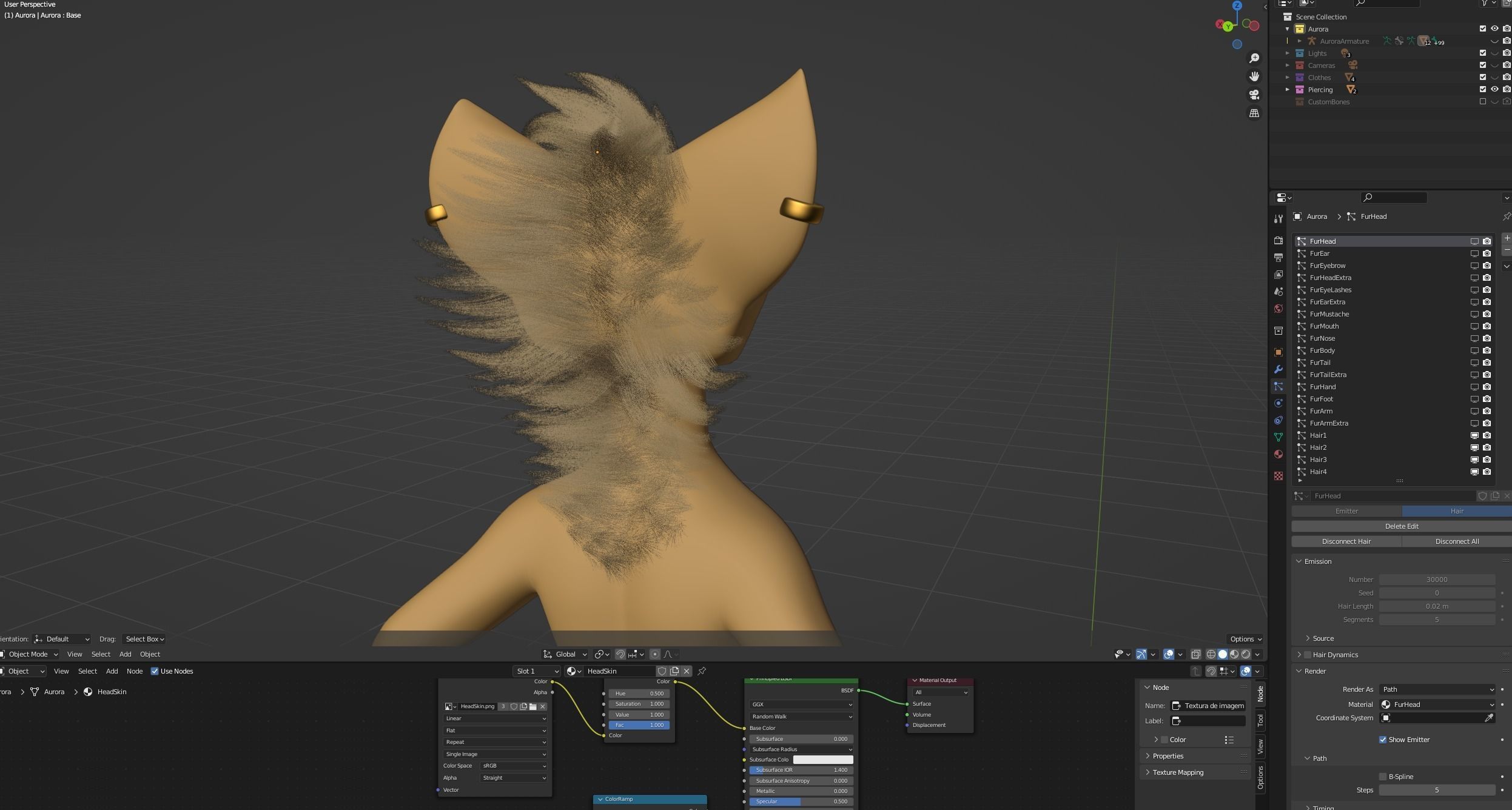Pin the properties editor context
This screenshot has height=810, width=1512.
(x=1507, y=216)
